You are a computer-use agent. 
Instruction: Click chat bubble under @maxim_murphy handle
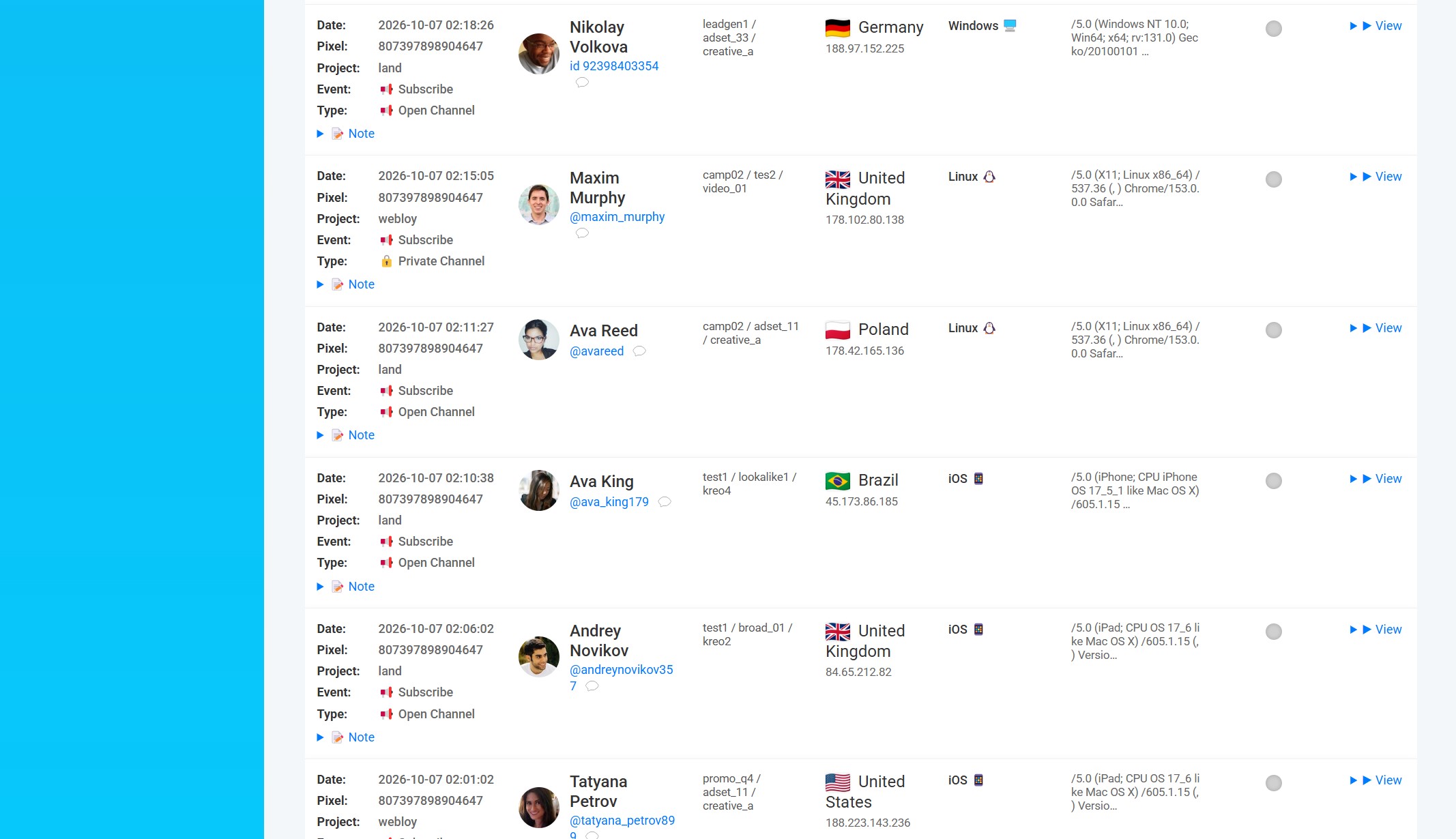pos(582,233)
